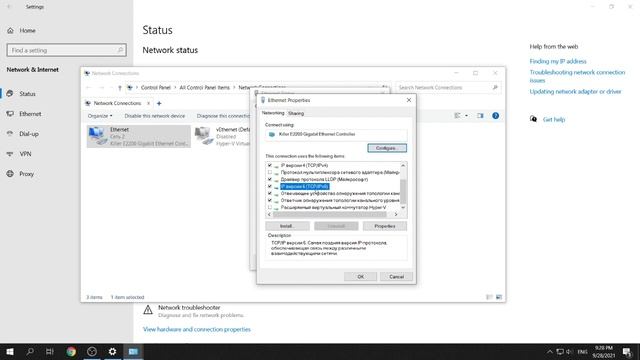Click Diagnose this connection in toolbar

tap(223, 116)
